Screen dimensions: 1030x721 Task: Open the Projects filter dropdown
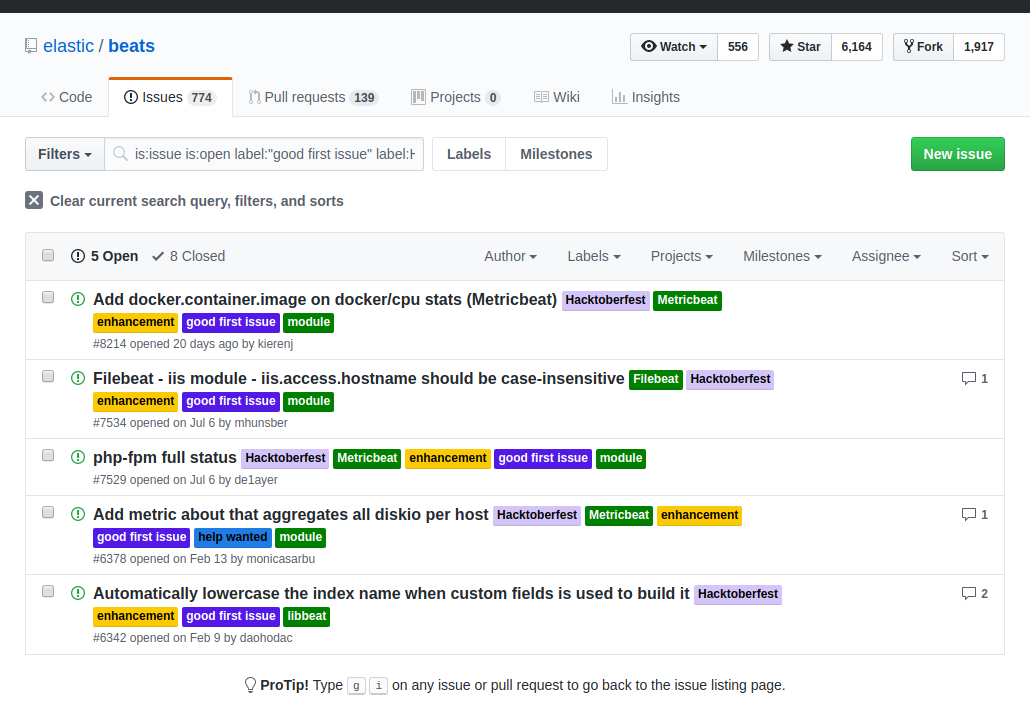point(681,256)
